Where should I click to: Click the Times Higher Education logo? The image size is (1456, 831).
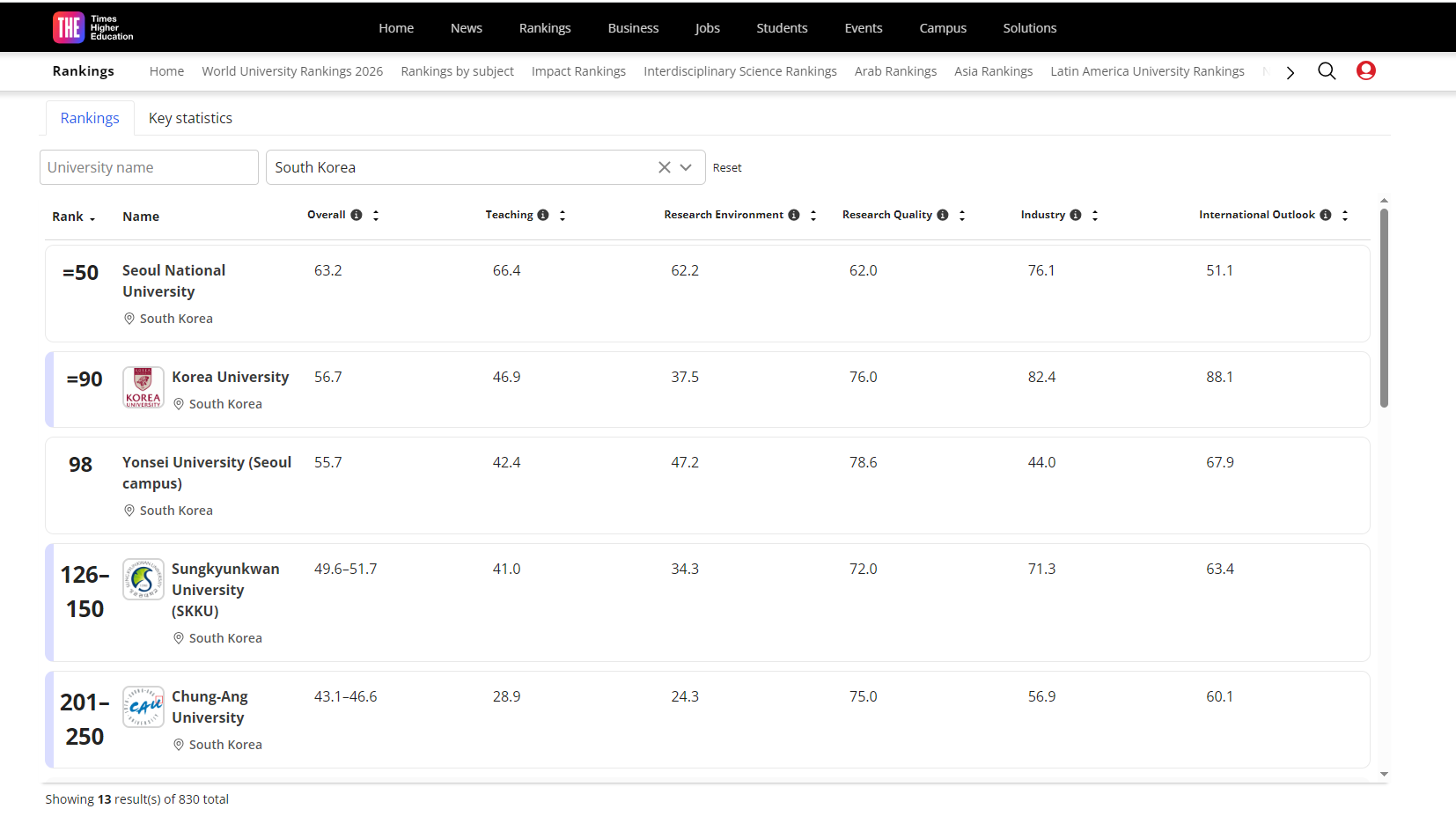pyautogui.click(x=93, y=27)
